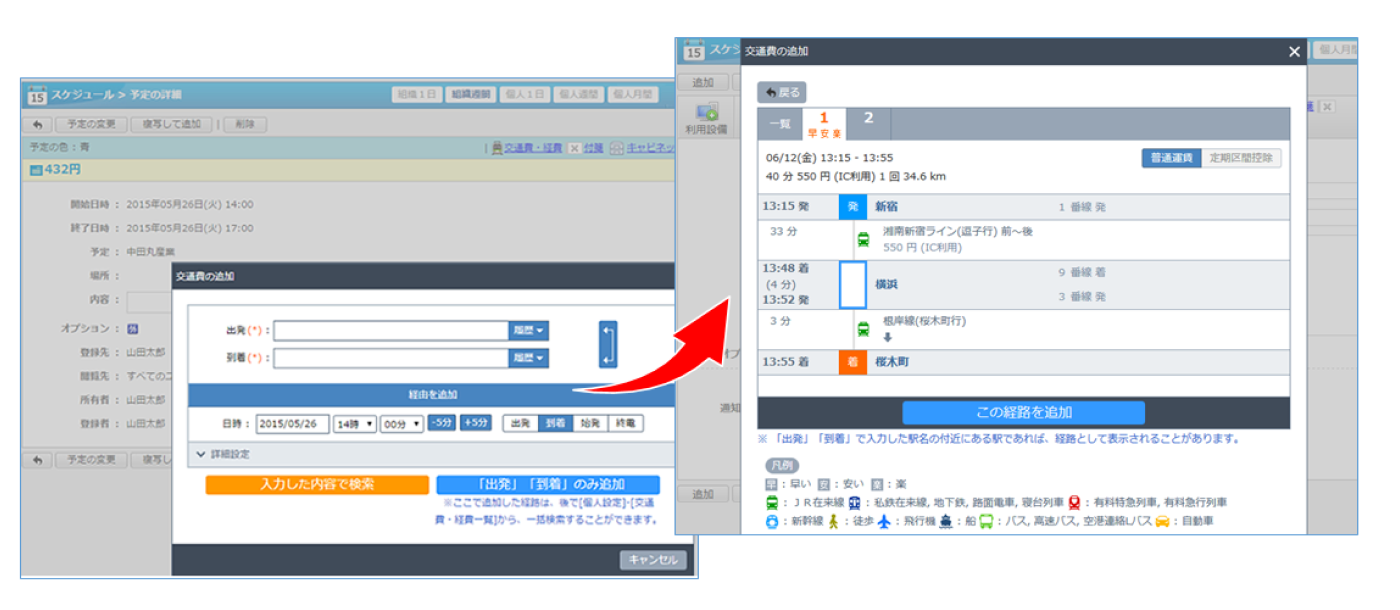Click この経路を追加 button
1400x610 pixels.
1023,413
